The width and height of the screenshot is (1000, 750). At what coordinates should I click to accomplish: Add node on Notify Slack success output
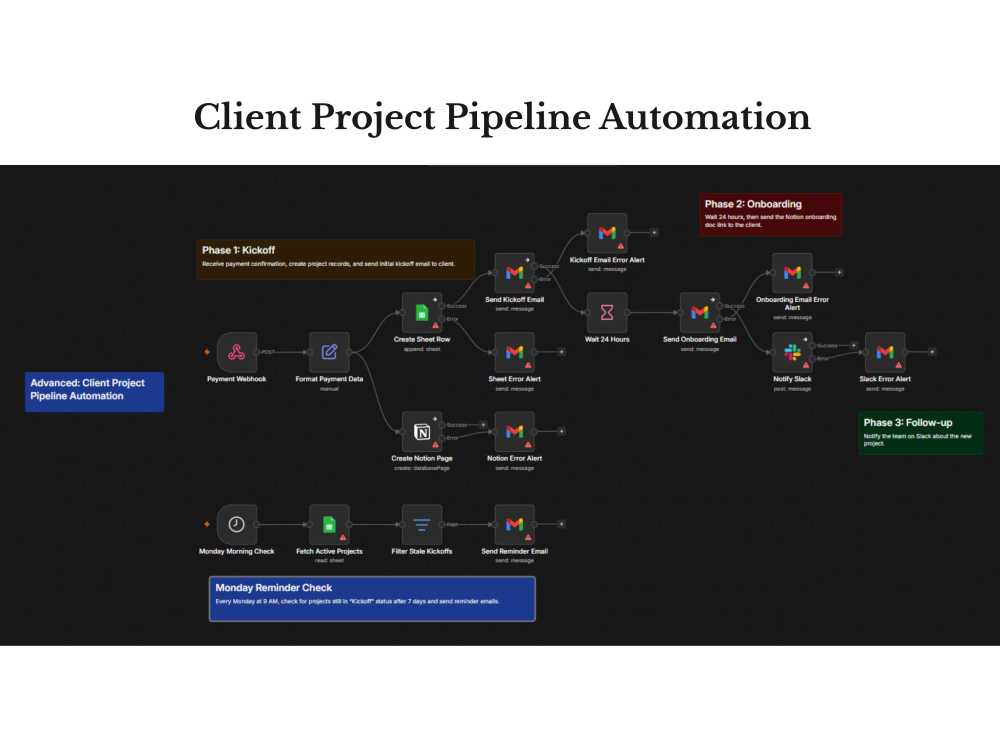[853, 345]
